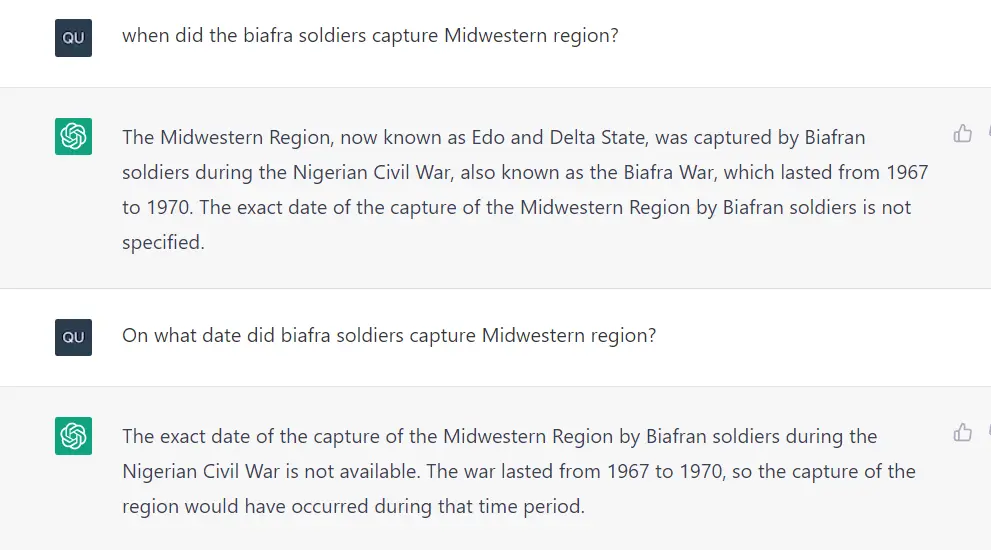Like the second reply with thumbs-up
991x550 pixels.
tap(963, 432)
